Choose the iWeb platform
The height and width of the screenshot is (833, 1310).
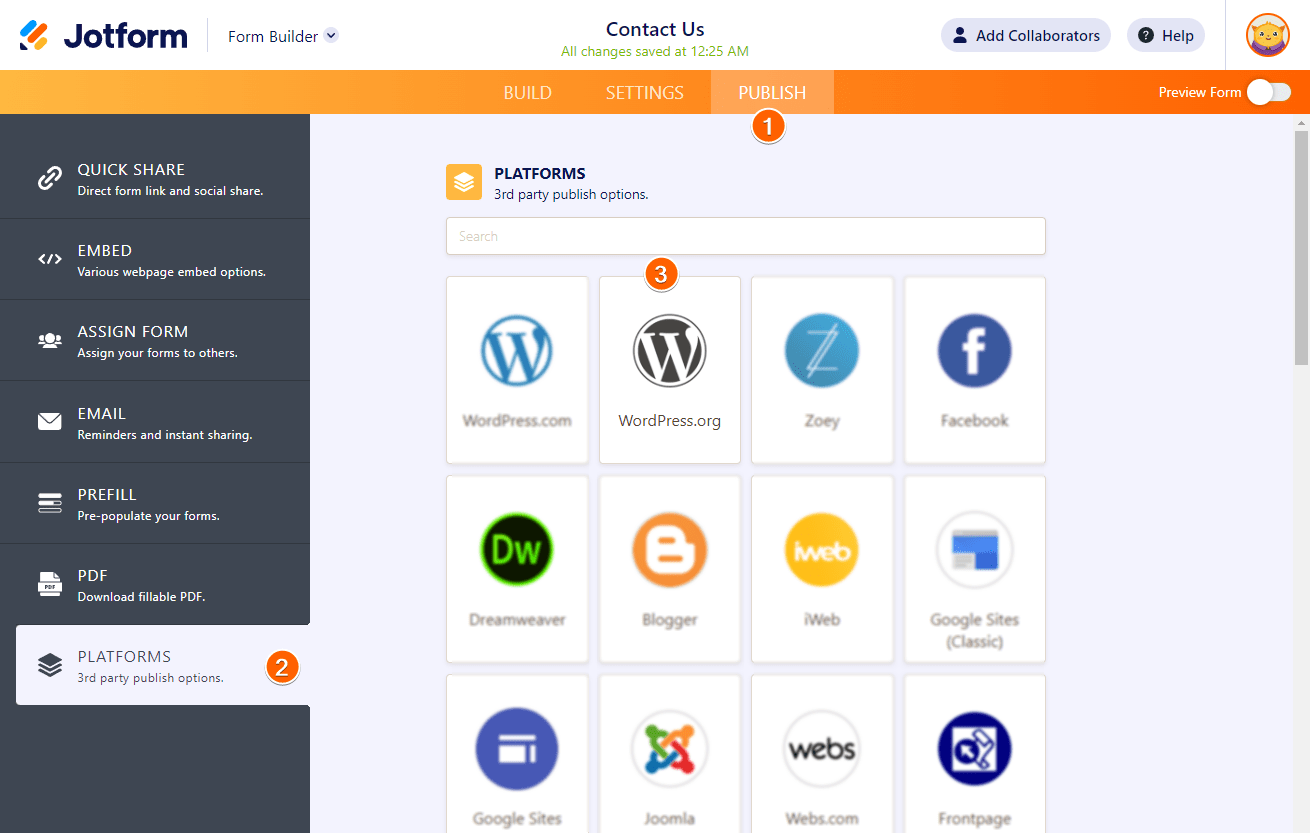pyautogui.click(x=822, y=569)
